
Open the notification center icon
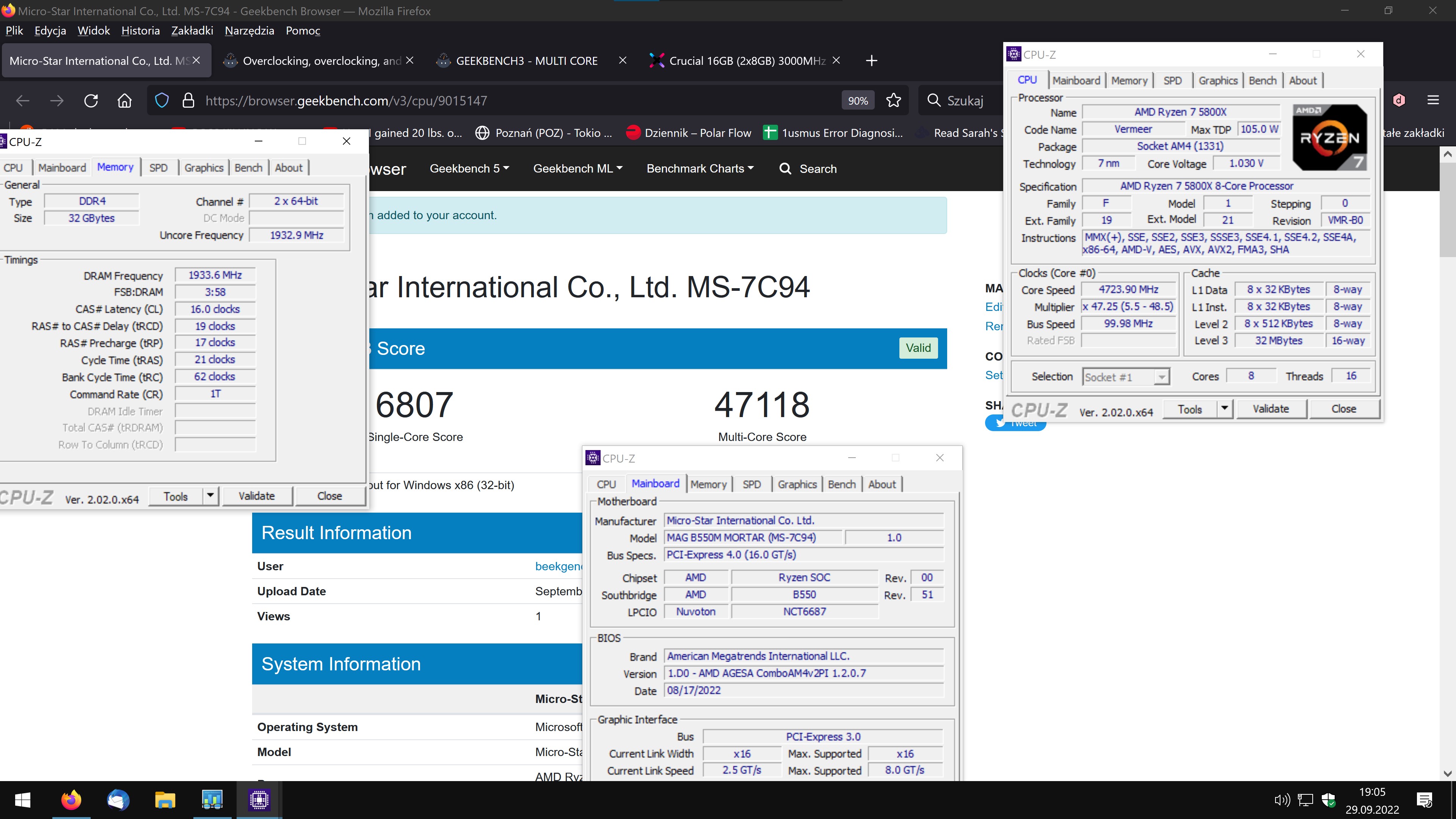coord(1425,800)
